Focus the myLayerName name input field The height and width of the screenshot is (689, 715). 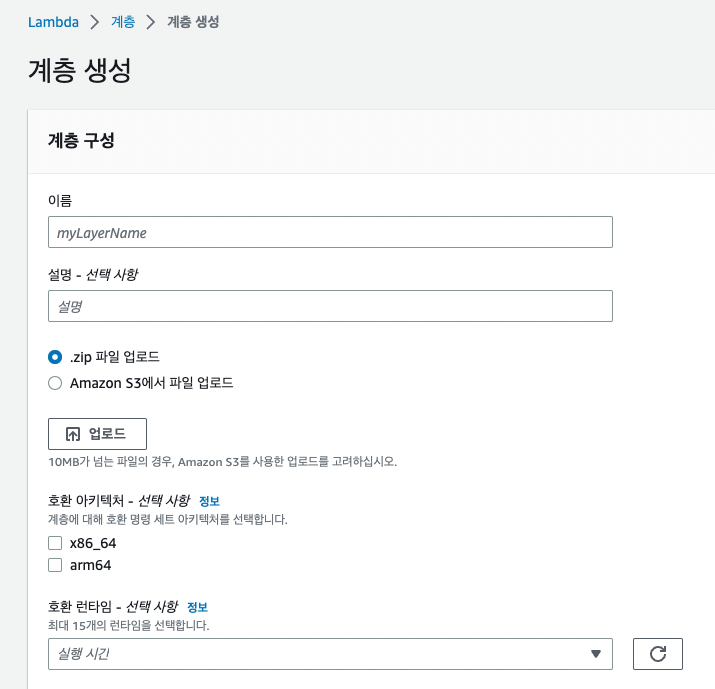(330, 232)
